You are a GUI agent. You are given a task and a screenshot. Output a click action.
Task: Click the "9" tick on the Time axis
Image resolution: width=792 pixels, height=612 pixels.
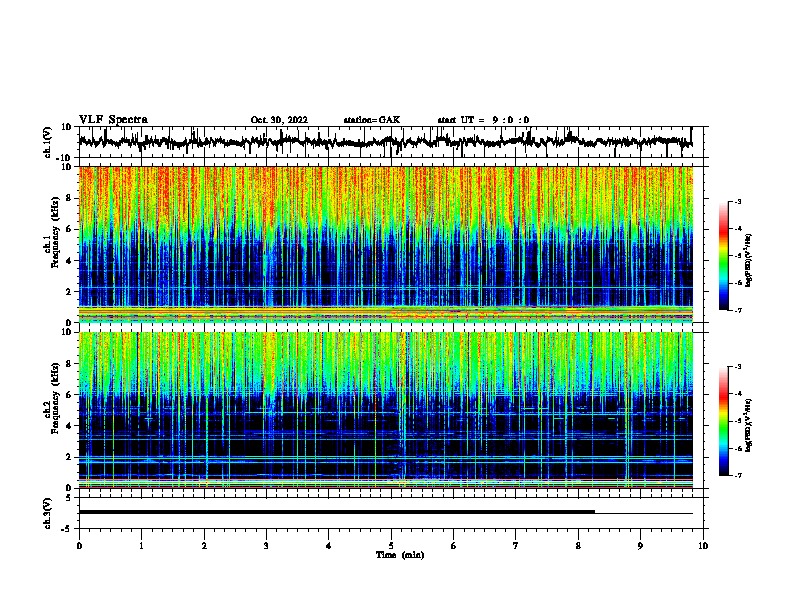point(640,546)
